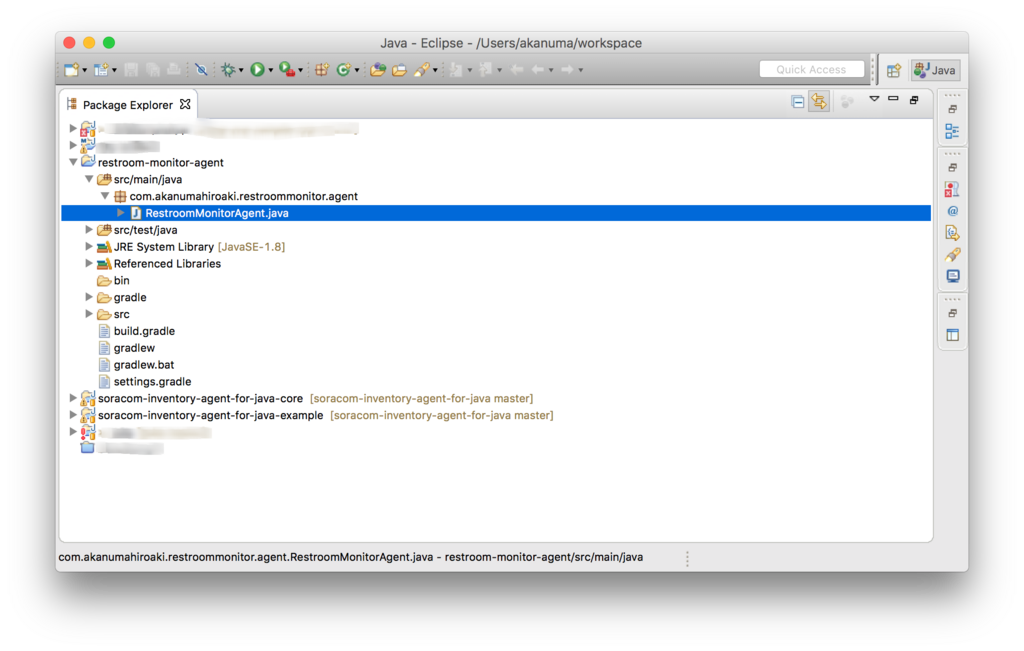The height and width of the screenshot is (651, 1024).
Task: Click the Open Type toolbar icon
Action: 377,70
